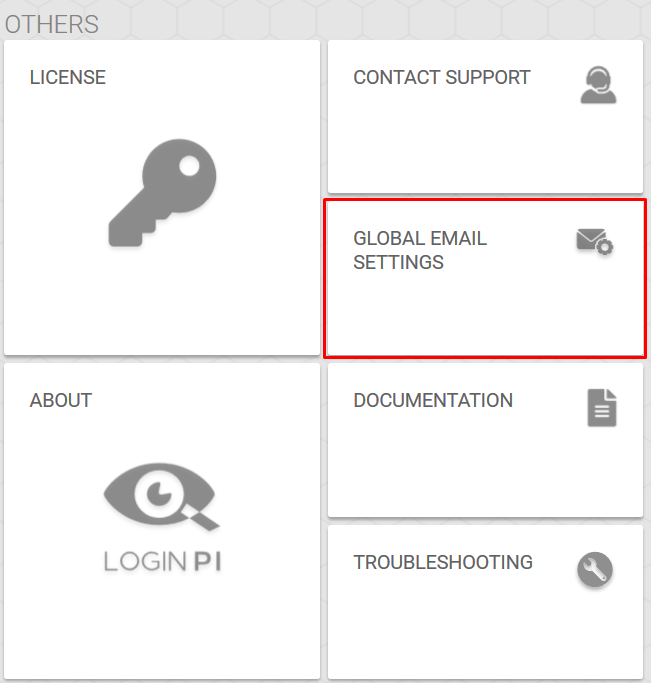
Task: Open the CONTACT SUPPORT tile label
Action: [x=442, y=78]
